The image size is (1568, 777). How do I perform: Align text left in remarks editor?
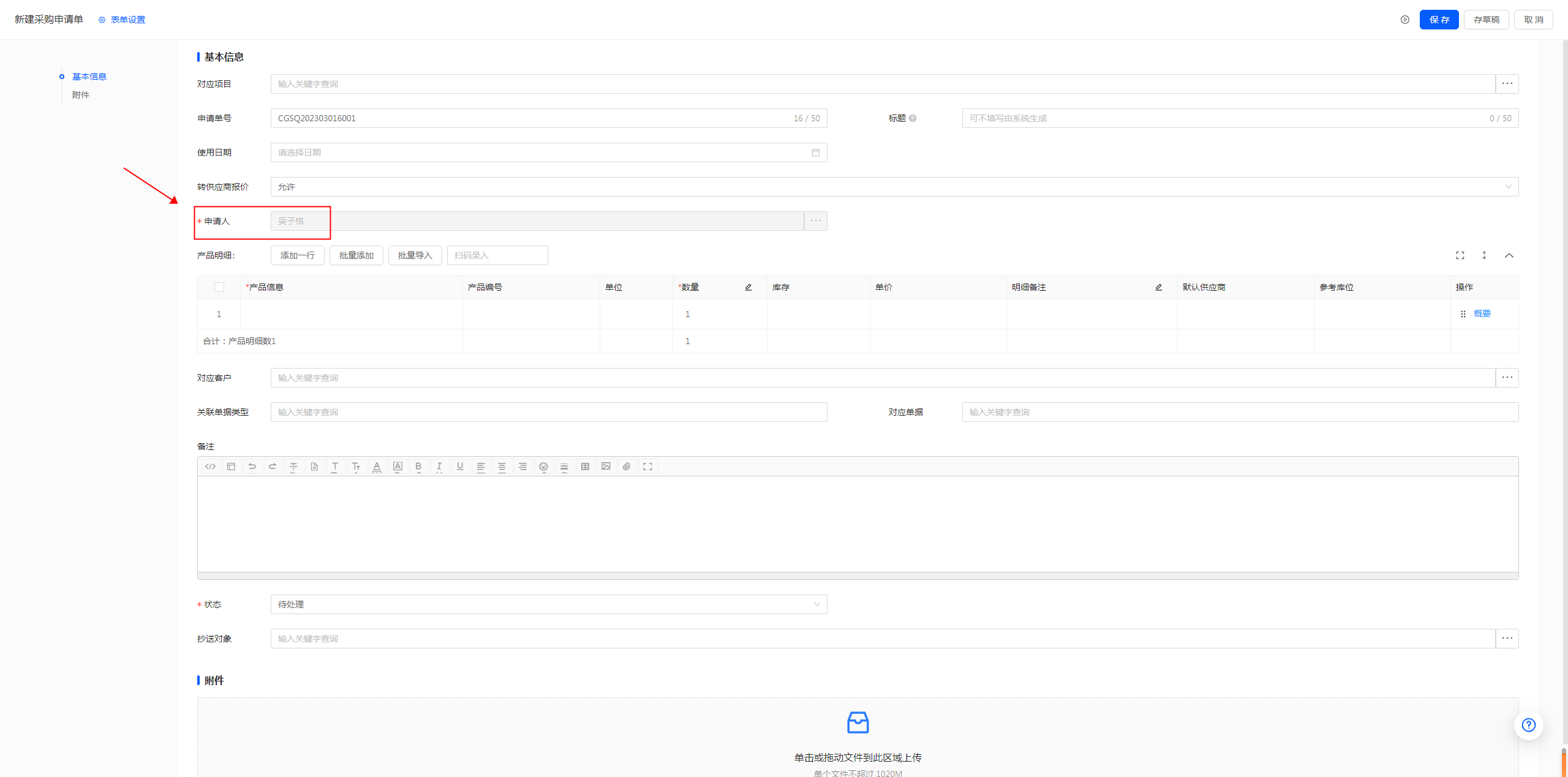click(481, 467)
